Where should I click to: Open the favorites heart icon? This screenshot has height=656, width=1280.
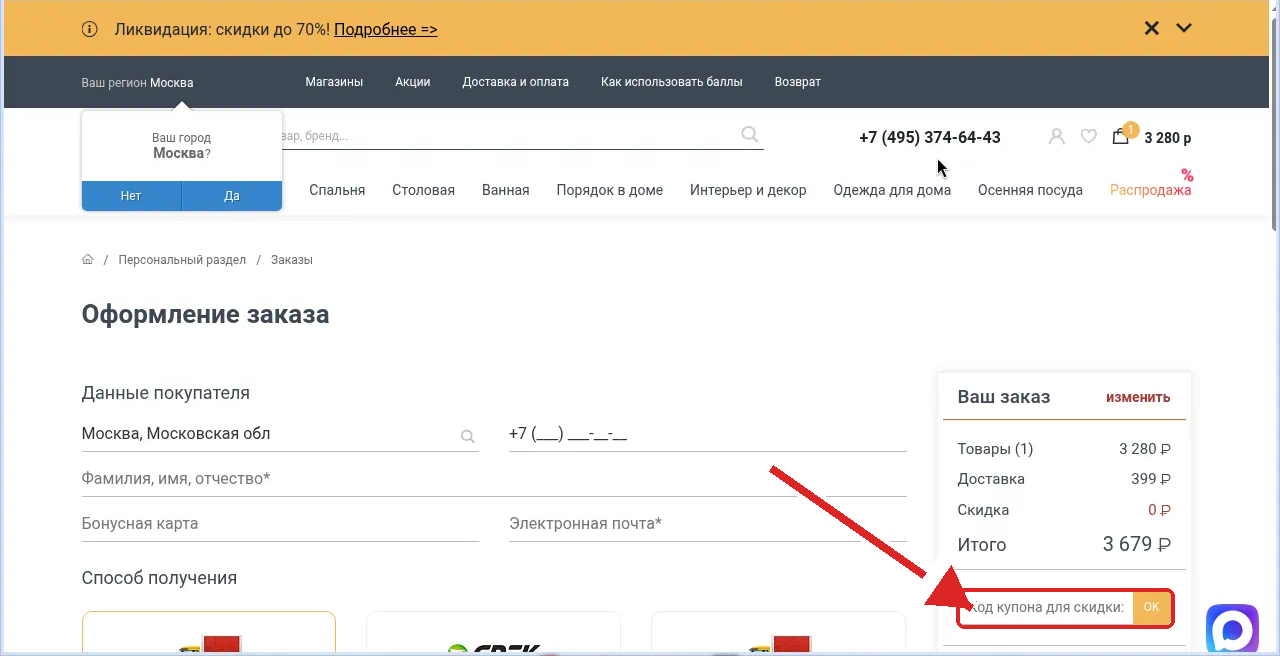click(1089, 136)
